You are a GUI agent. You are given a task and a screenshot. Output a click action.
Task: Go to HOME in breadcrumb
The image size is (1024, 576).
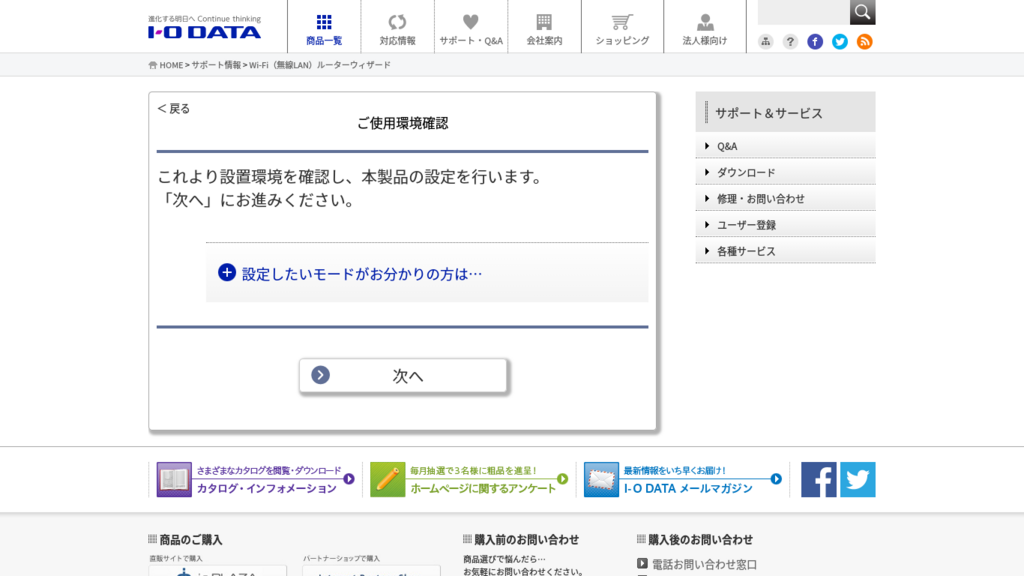point(171,65)
